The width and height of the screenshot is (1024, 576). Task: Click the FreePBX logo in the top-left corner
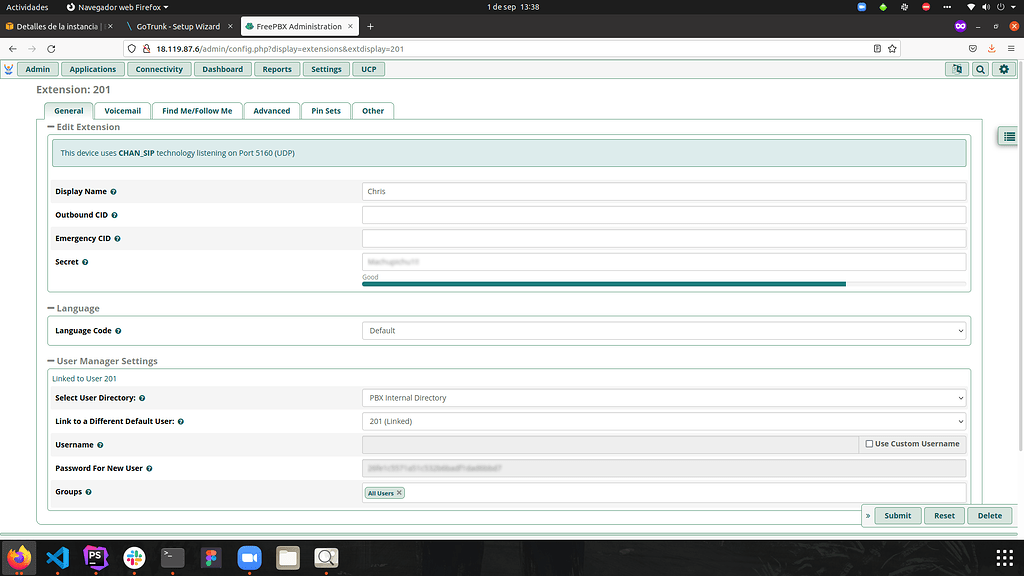tap(9, 69)
